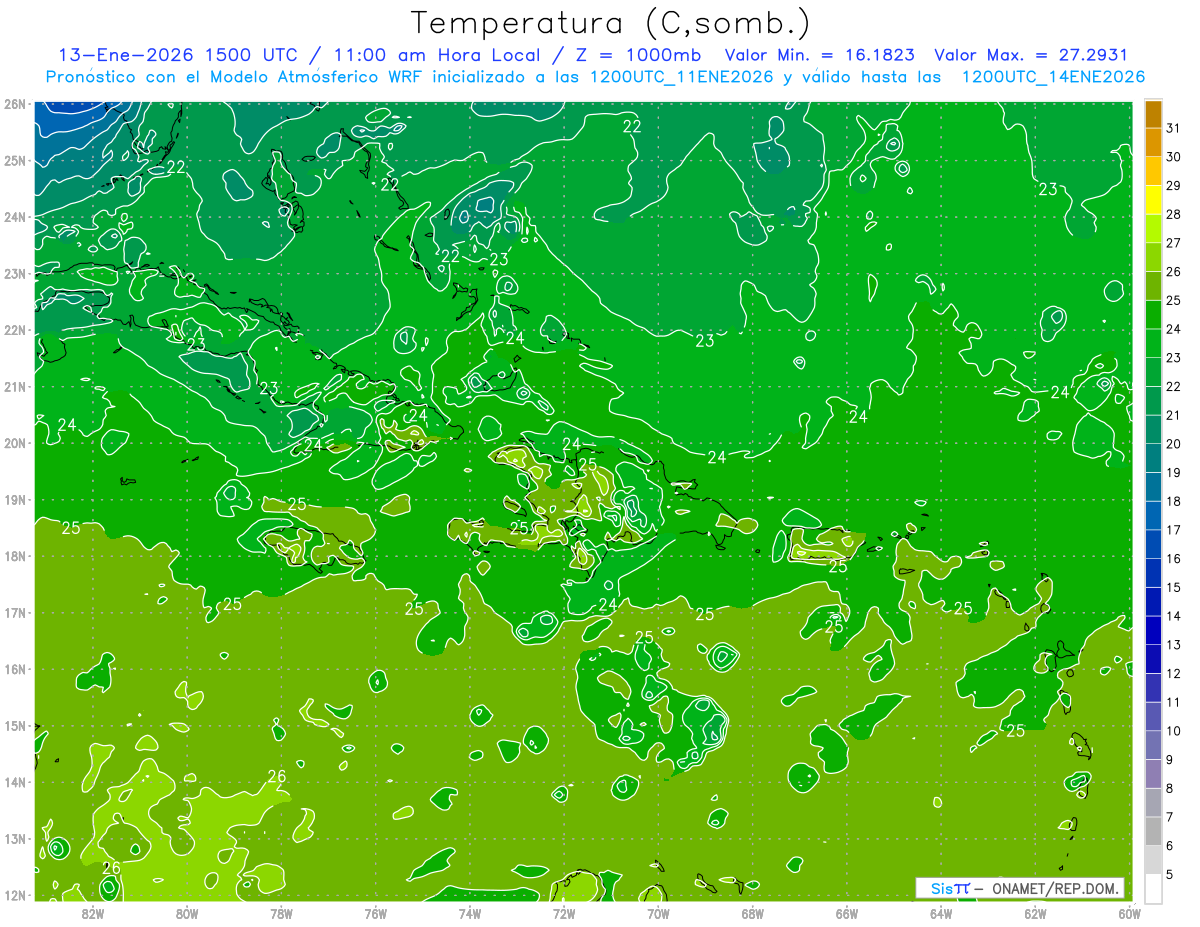Click the legend label 5
Image resolution: width=1200 pixels, height=927 pixels.
(x=1171, y=874)
